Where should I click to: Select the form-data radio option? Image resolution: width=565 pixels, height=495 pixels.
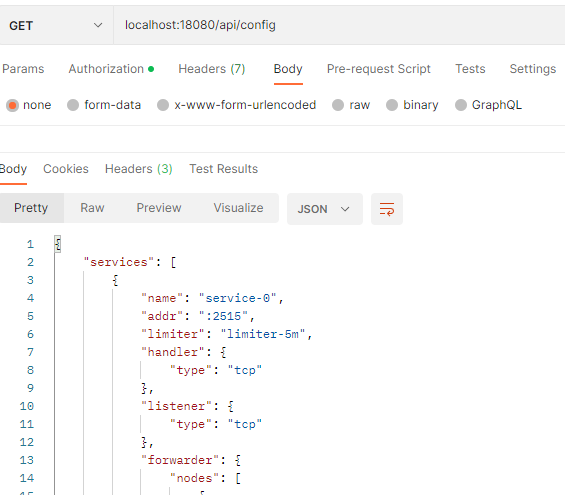[x=73, y=105]
